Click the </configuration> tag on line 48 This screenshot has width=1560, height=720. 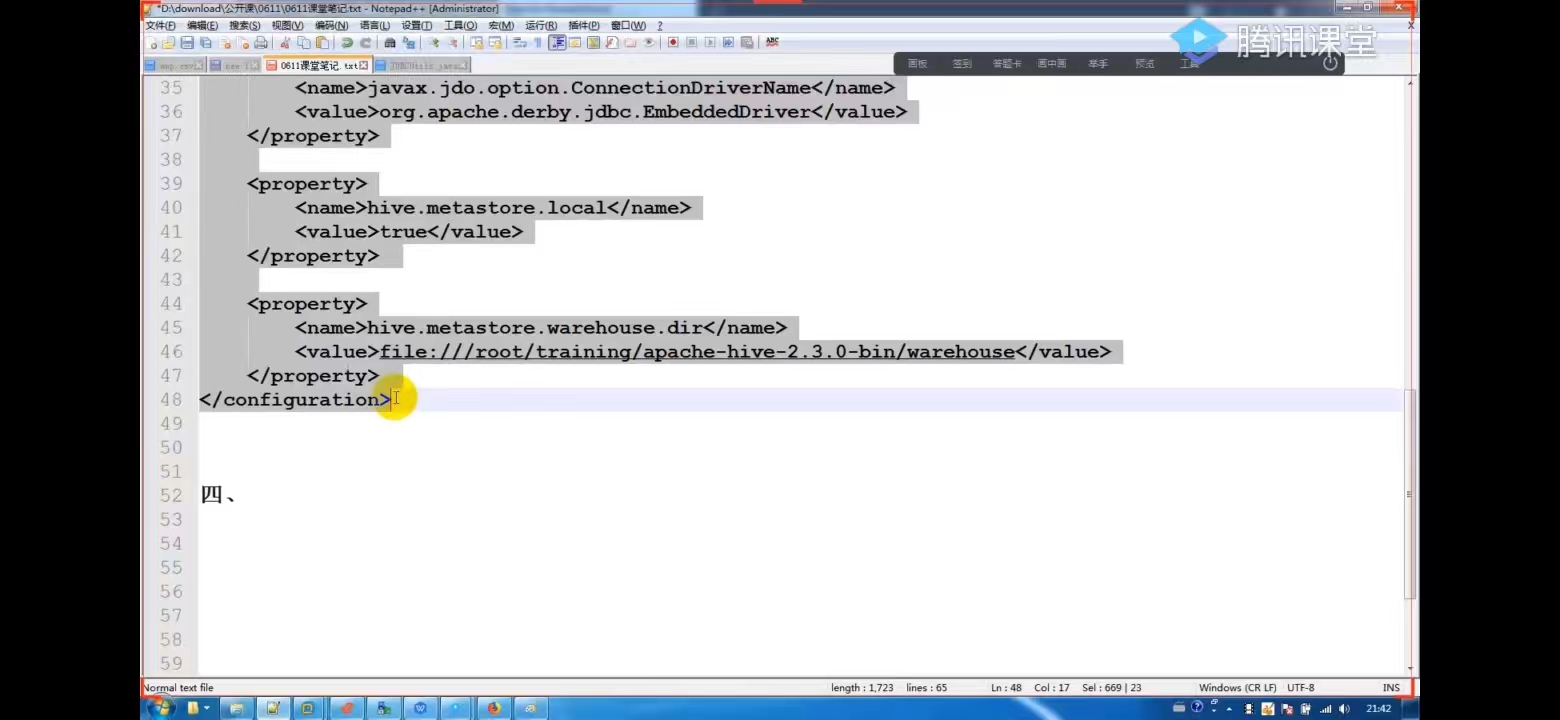coord(295,400)
